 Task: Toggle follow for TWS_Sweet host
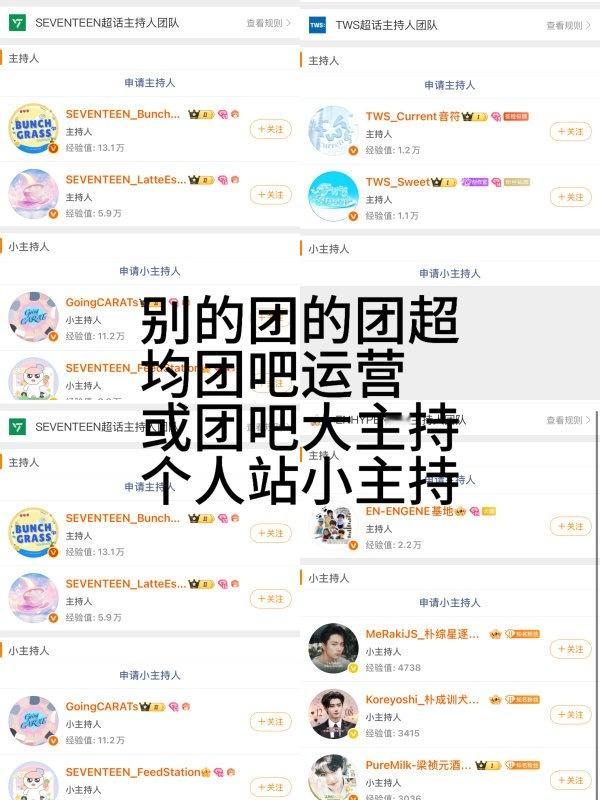(570, 197)
